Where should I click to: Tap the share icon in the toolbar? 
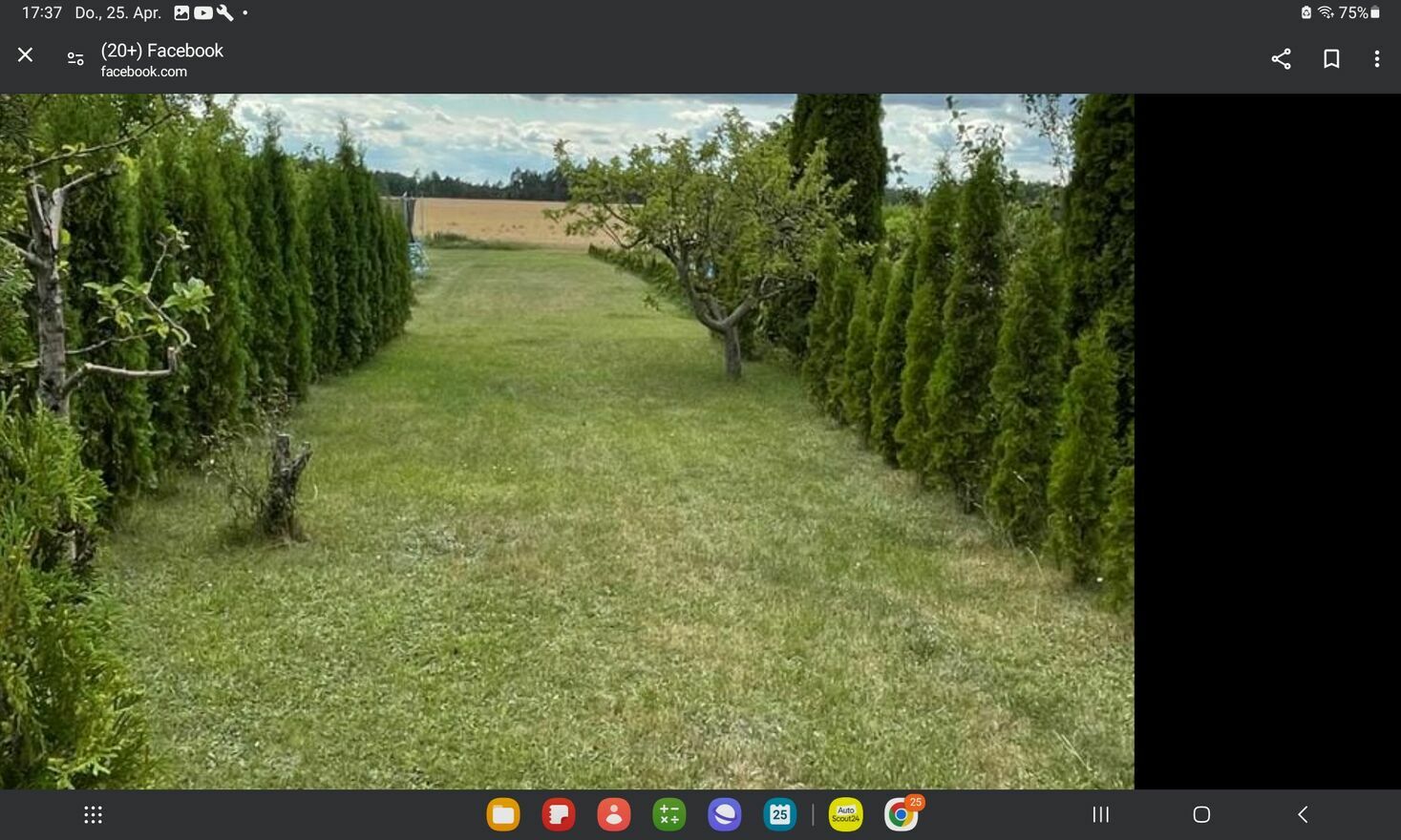click(1281, 59)
